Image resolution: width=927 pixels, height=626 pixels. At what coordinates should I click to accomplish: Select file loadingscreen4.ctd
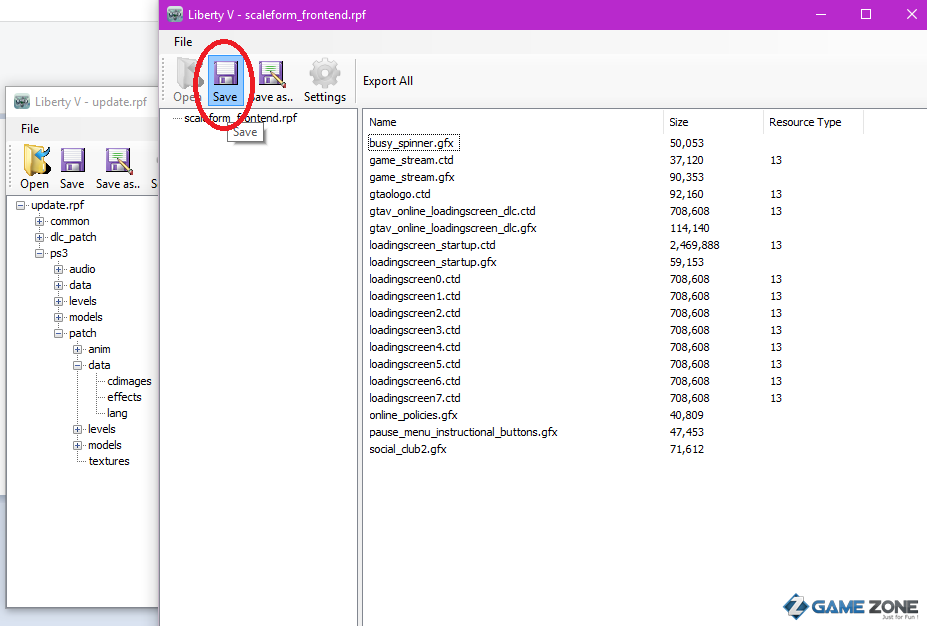pos(414,348)
